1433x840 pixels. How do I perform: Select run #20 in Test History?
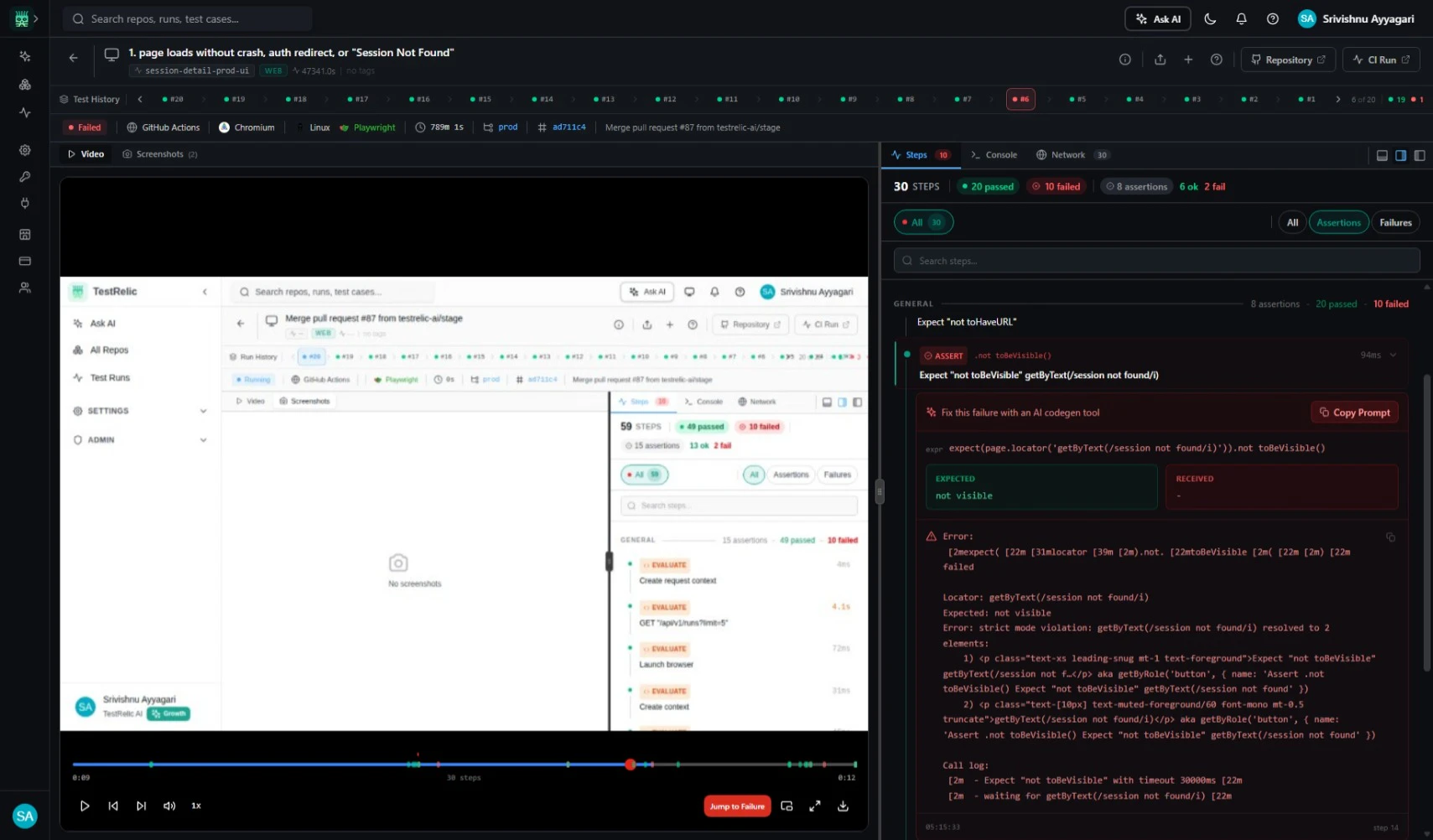coord(173,99)
